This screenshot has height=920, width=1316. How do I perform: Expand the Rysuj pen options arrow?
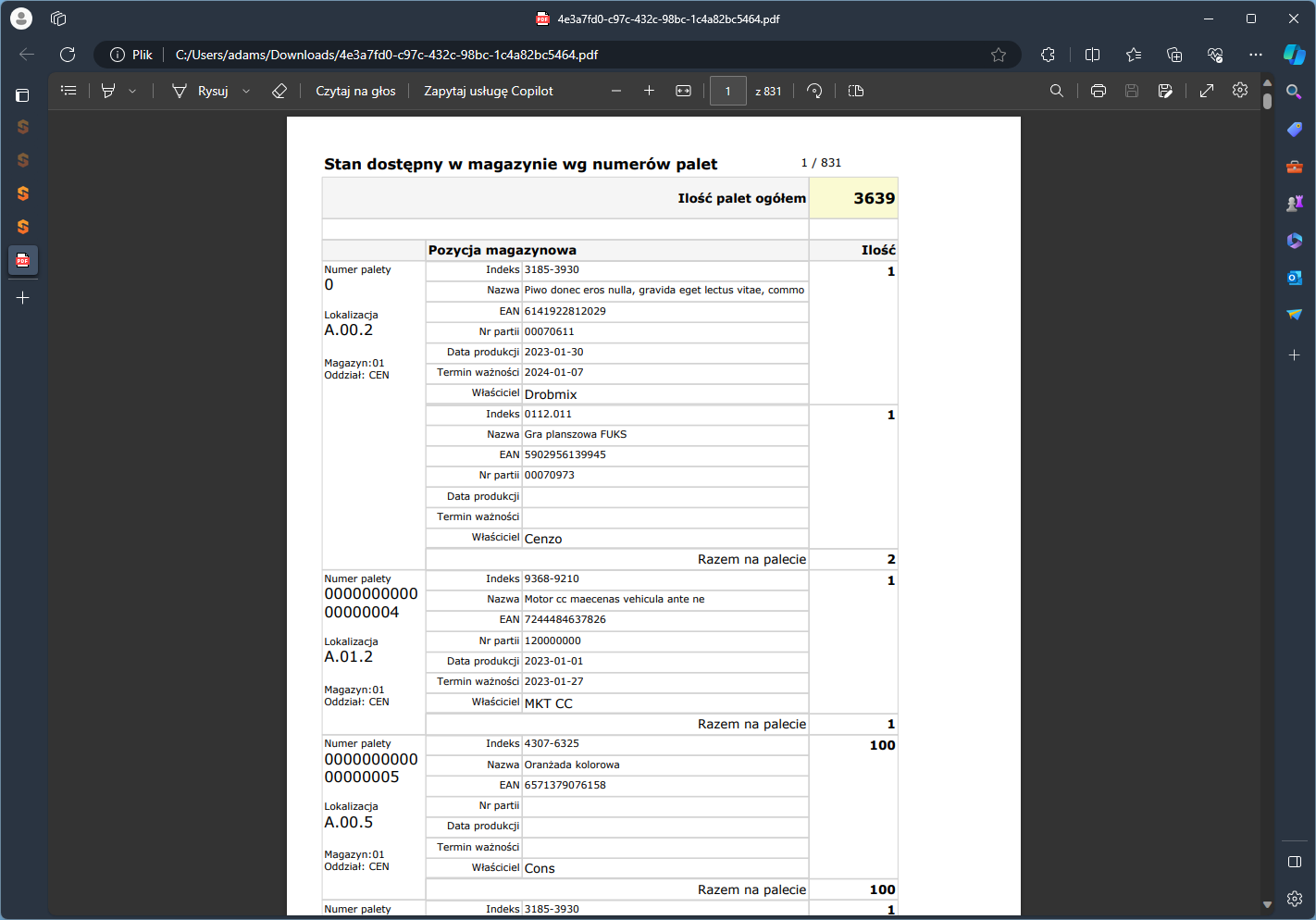click(x=246, y=91)
